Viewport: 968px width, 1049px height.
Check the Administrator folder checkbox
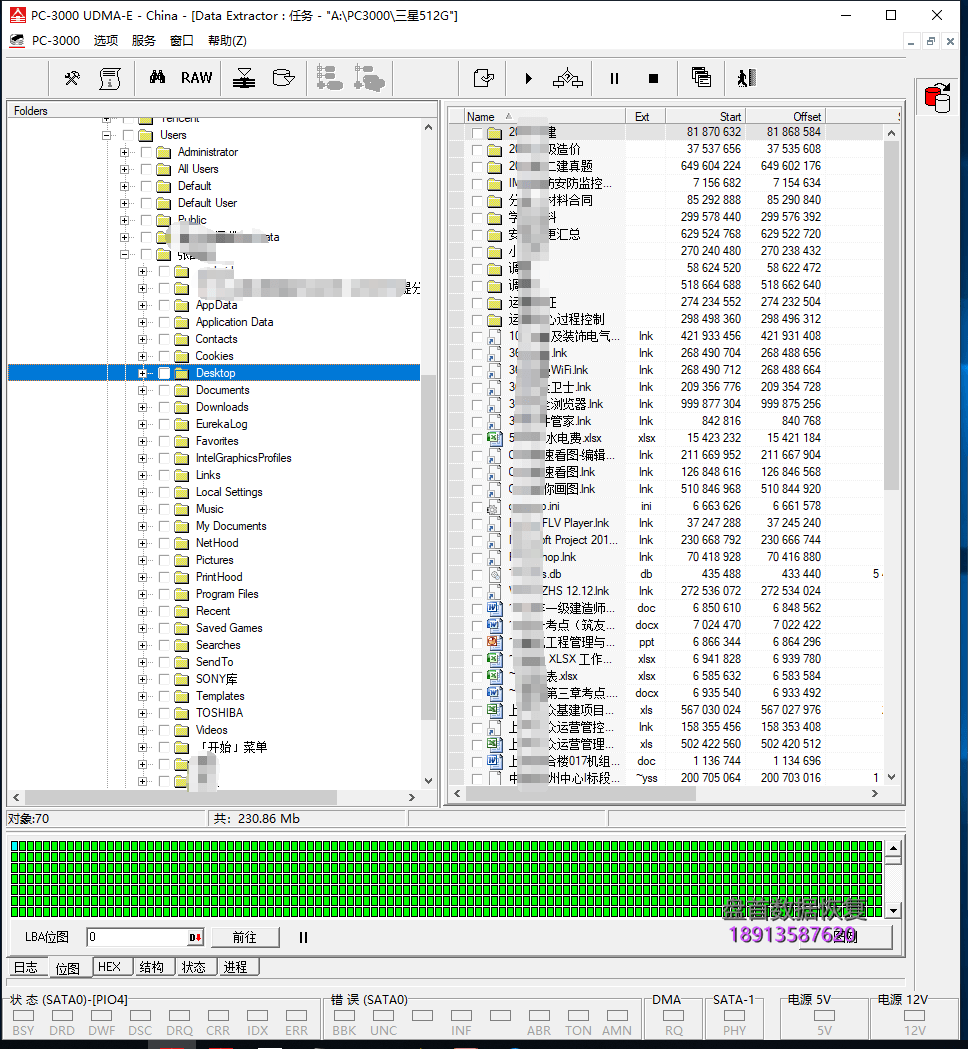[146, 153]
